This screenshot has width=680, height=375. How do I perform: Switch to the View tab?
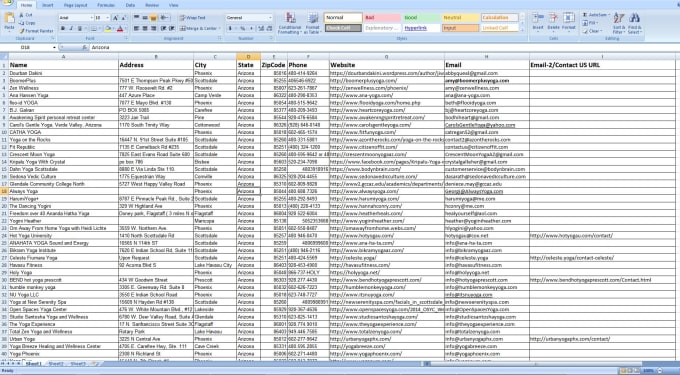click(x=173, y=5)
